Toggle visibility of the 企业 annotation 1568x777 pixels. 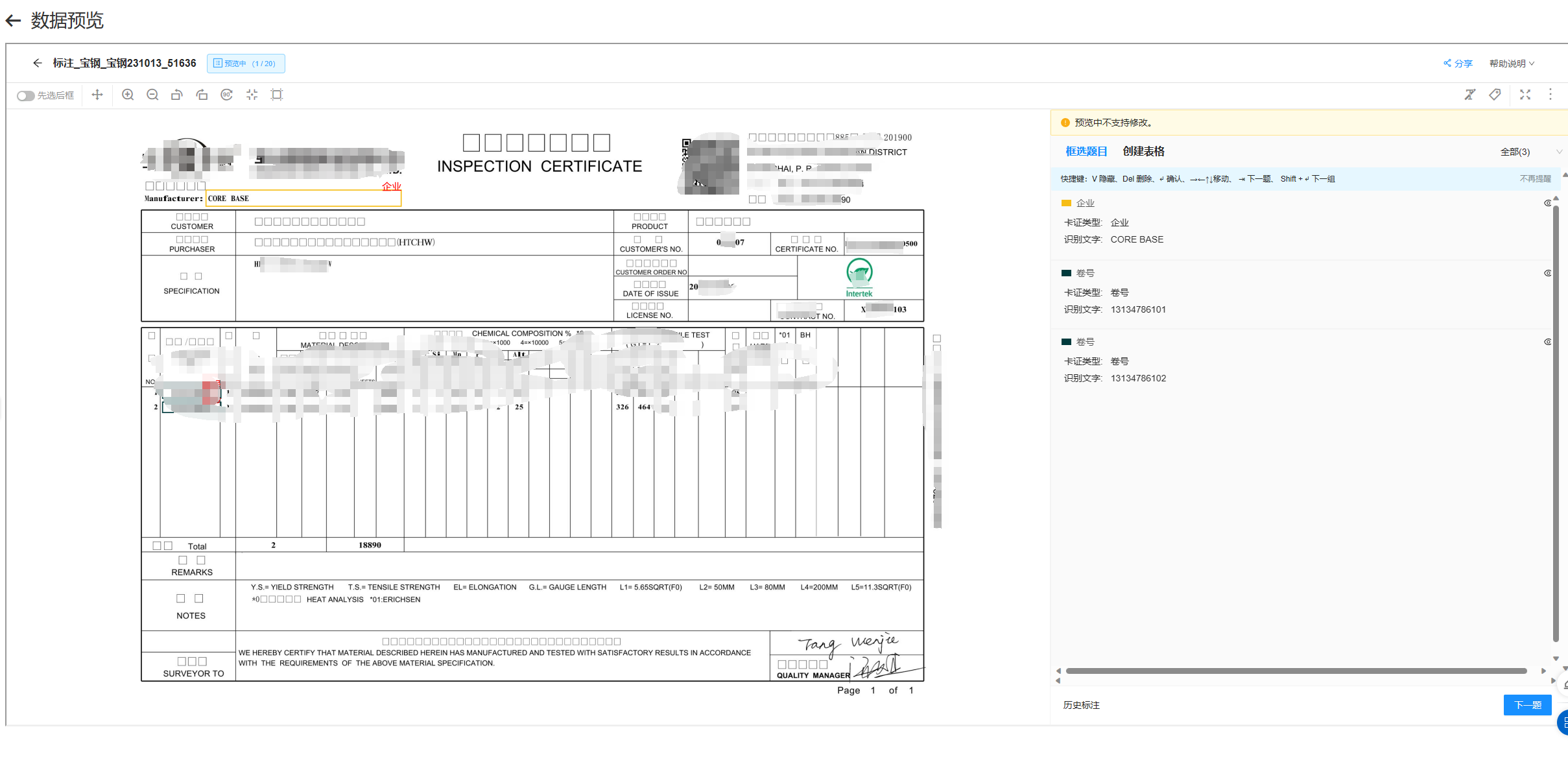pyautogui.click(x=1547, y=203)
